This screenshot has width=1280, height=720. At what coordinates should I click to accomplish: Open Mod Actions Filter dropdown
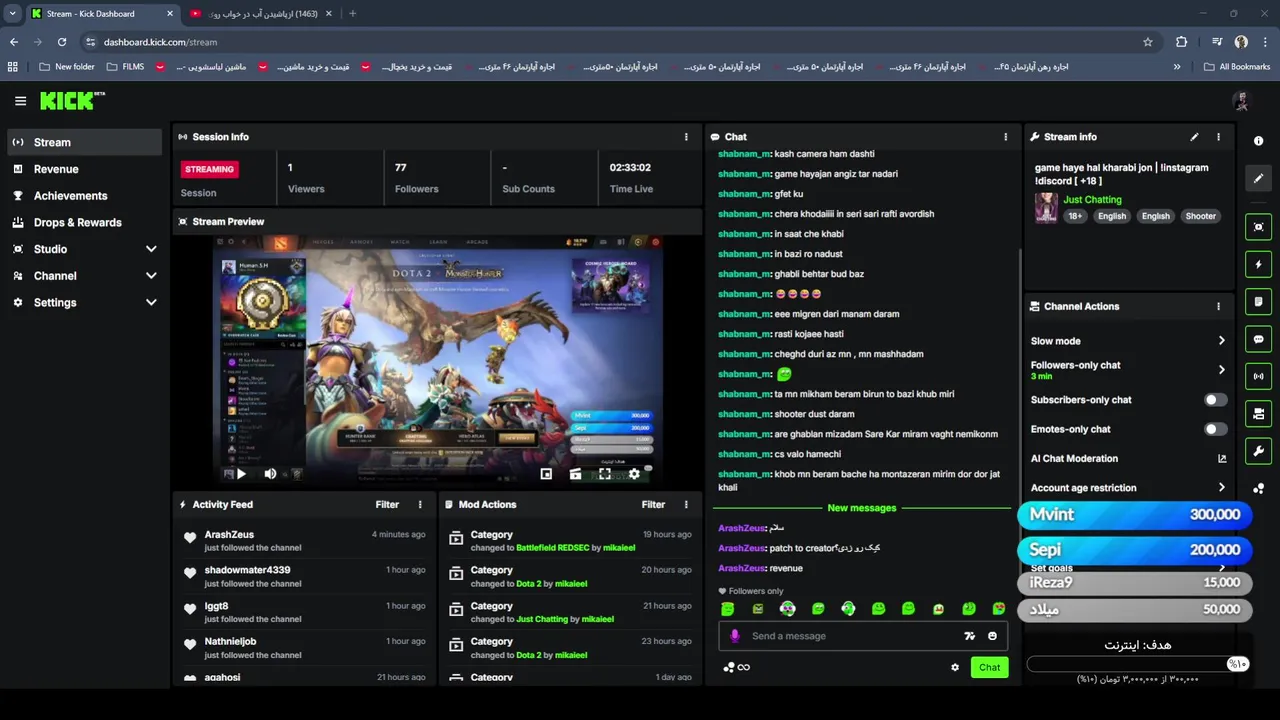click(653, 505)
